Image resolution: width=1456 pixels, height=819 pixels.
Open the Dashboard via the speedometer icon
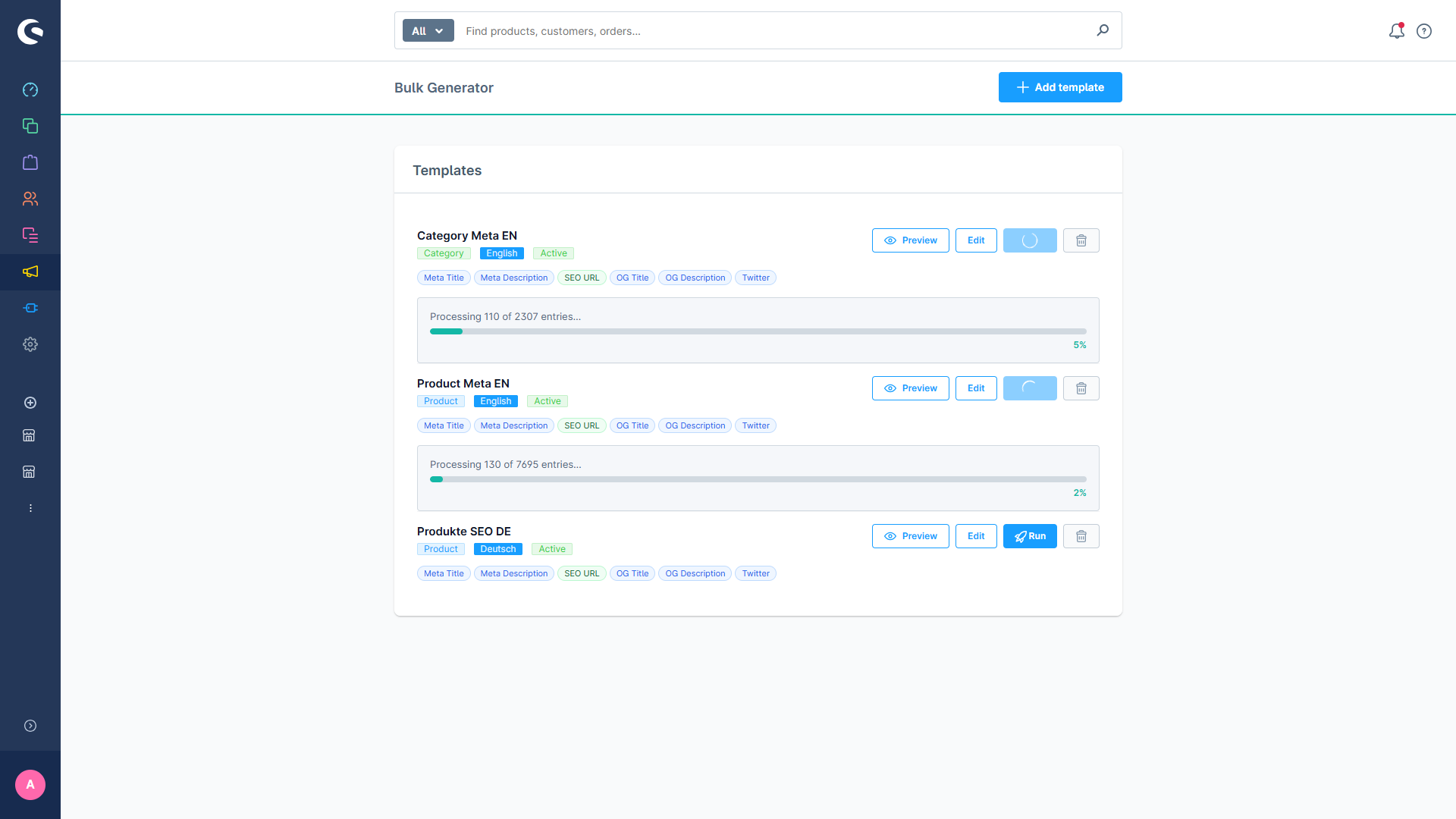click(30, 89)
